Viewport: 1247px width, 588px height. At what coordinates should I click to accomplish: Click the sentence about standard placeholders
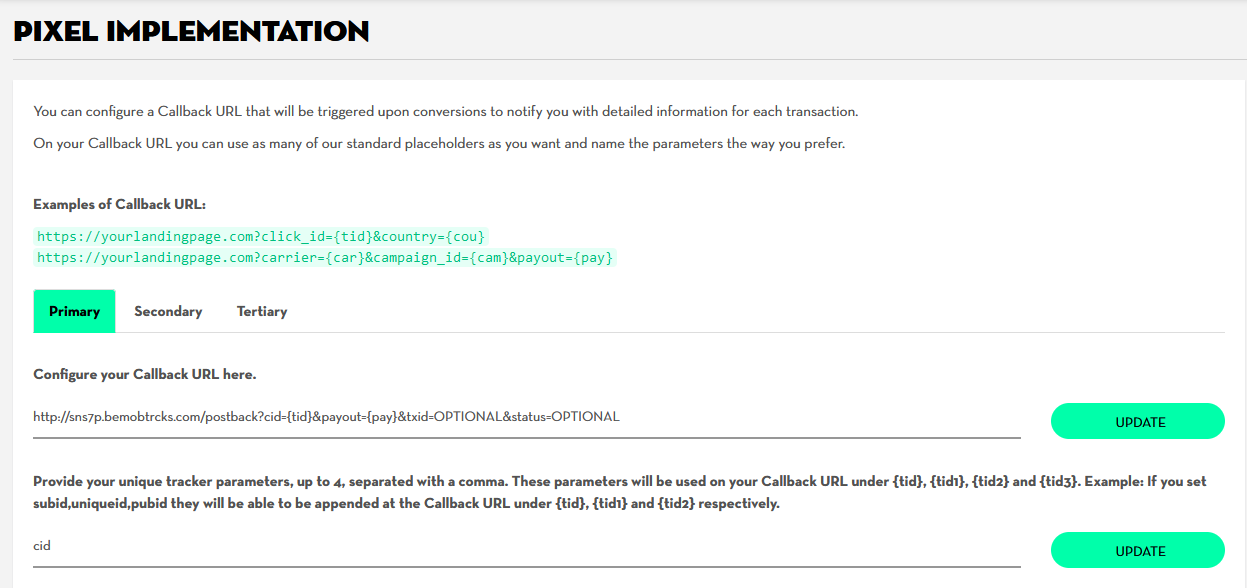click(439, 144)
